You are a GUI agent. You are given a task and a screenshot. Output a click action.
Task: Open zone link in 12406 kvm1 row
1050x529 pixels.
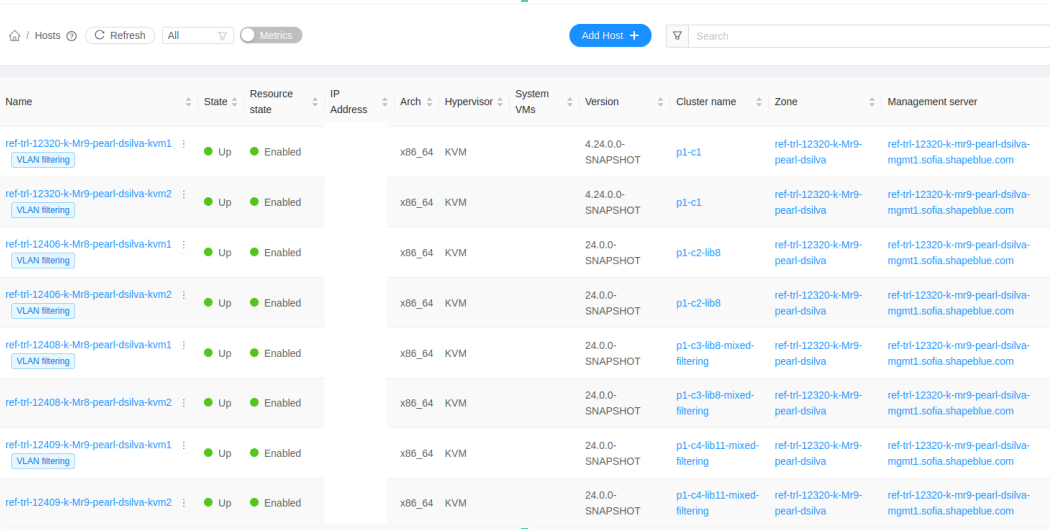[818, 252]
